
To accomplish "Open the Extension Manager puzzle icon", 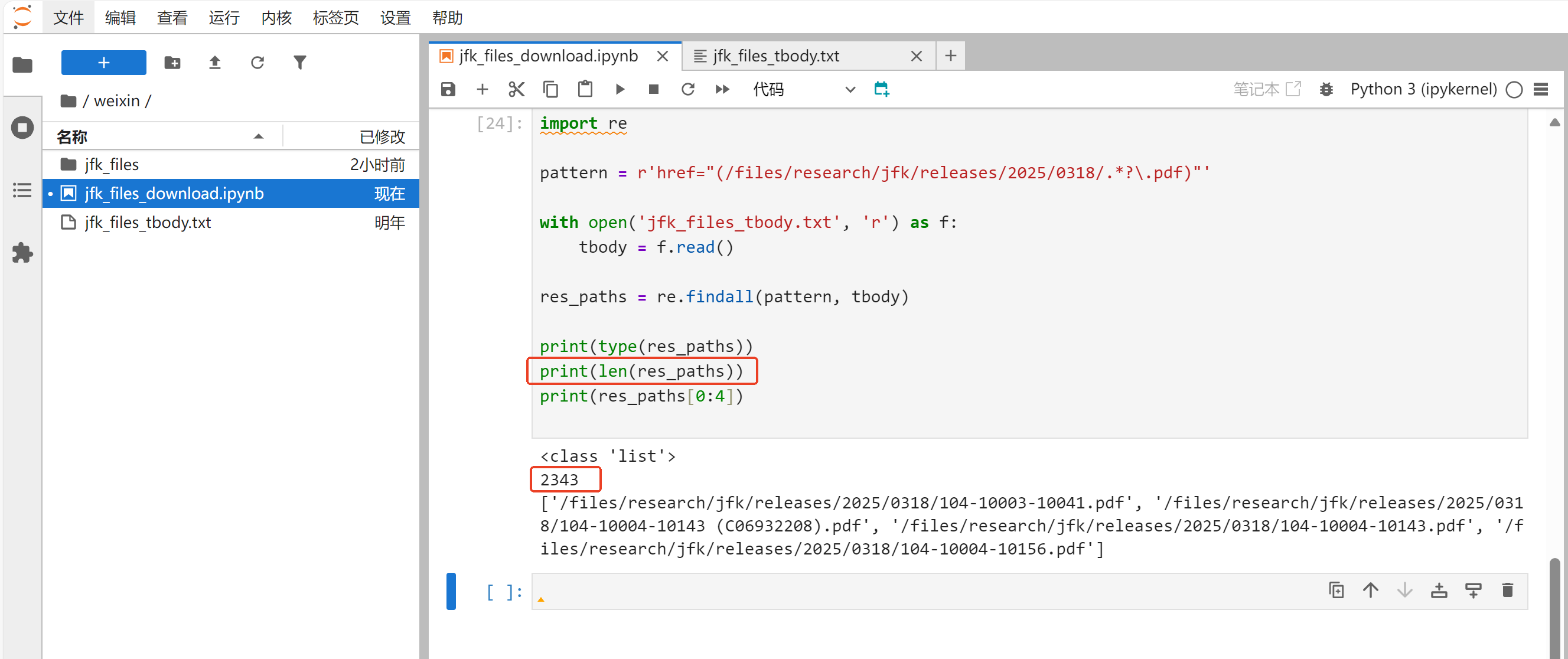I will [22, 253].
